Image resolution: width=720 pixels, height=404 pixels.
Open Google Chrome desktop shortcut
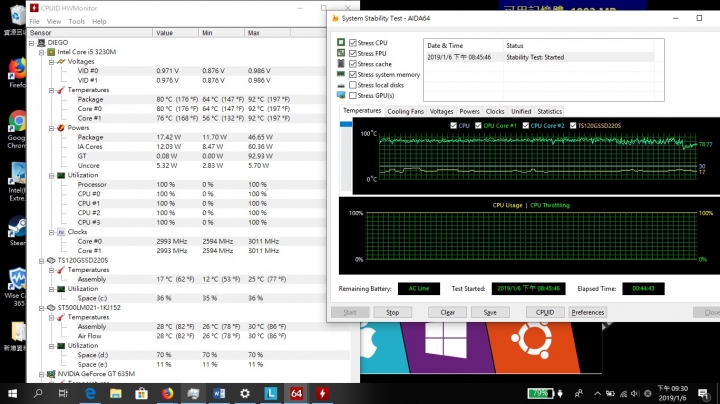click(17, 129)
